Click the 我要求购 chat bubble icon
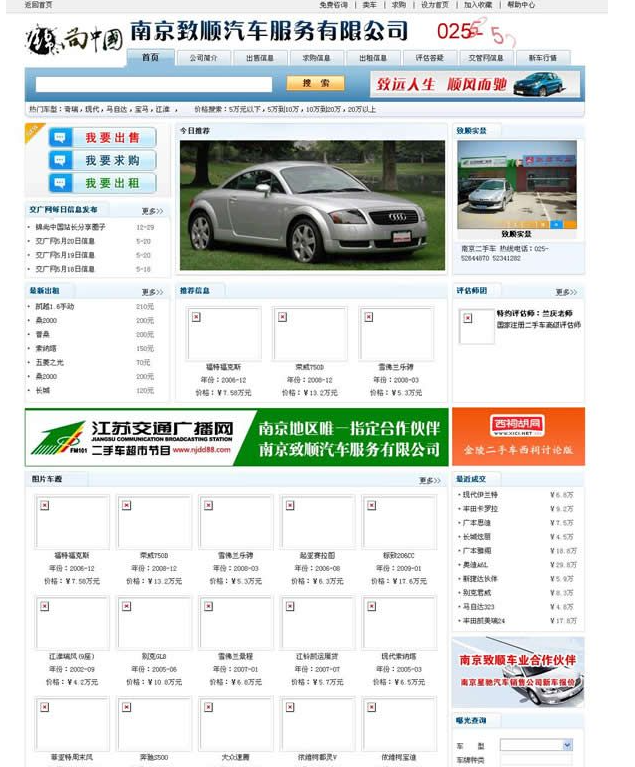Screen dimensions: 635x767 pos(60,160)
